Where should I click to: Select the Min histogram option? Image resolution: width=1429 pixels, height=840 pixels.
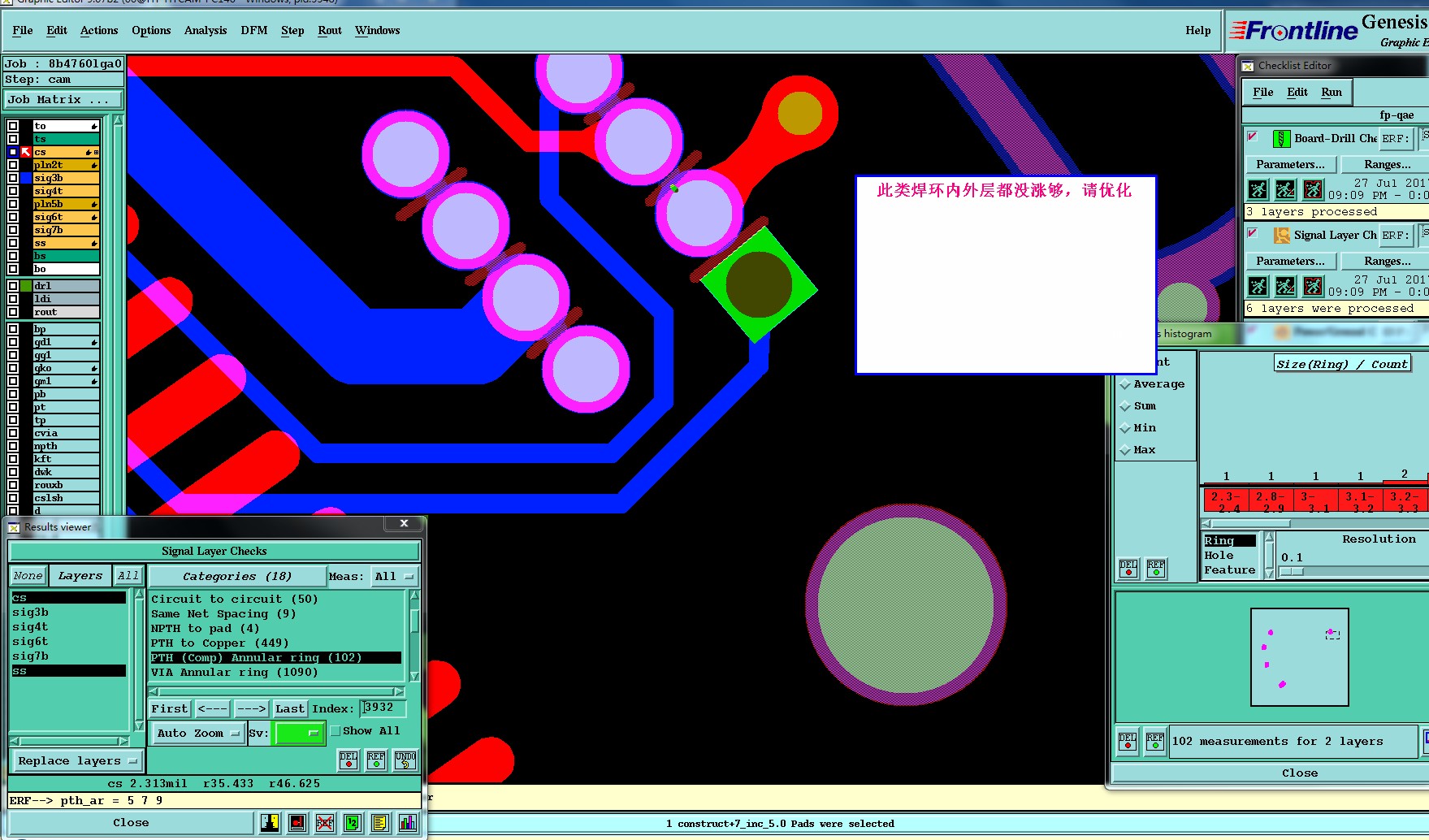click(x=1125, y=428)
